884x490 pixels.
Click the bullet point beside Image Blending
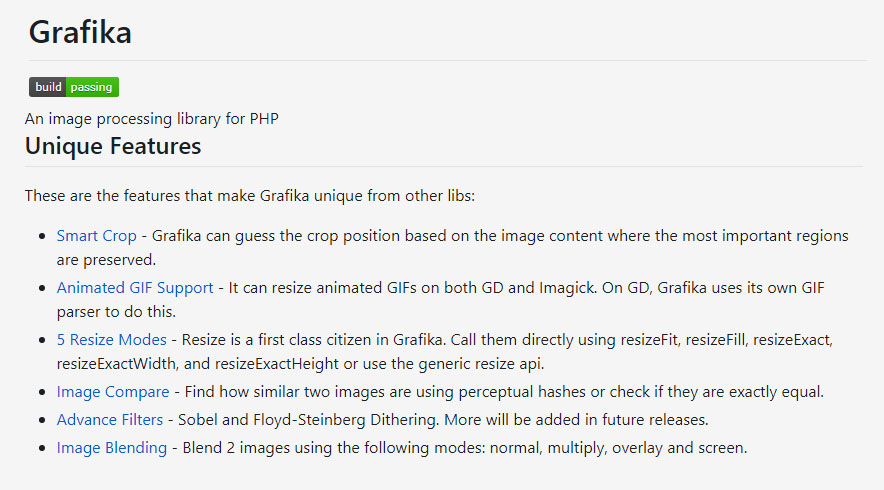tap(42, 448)
